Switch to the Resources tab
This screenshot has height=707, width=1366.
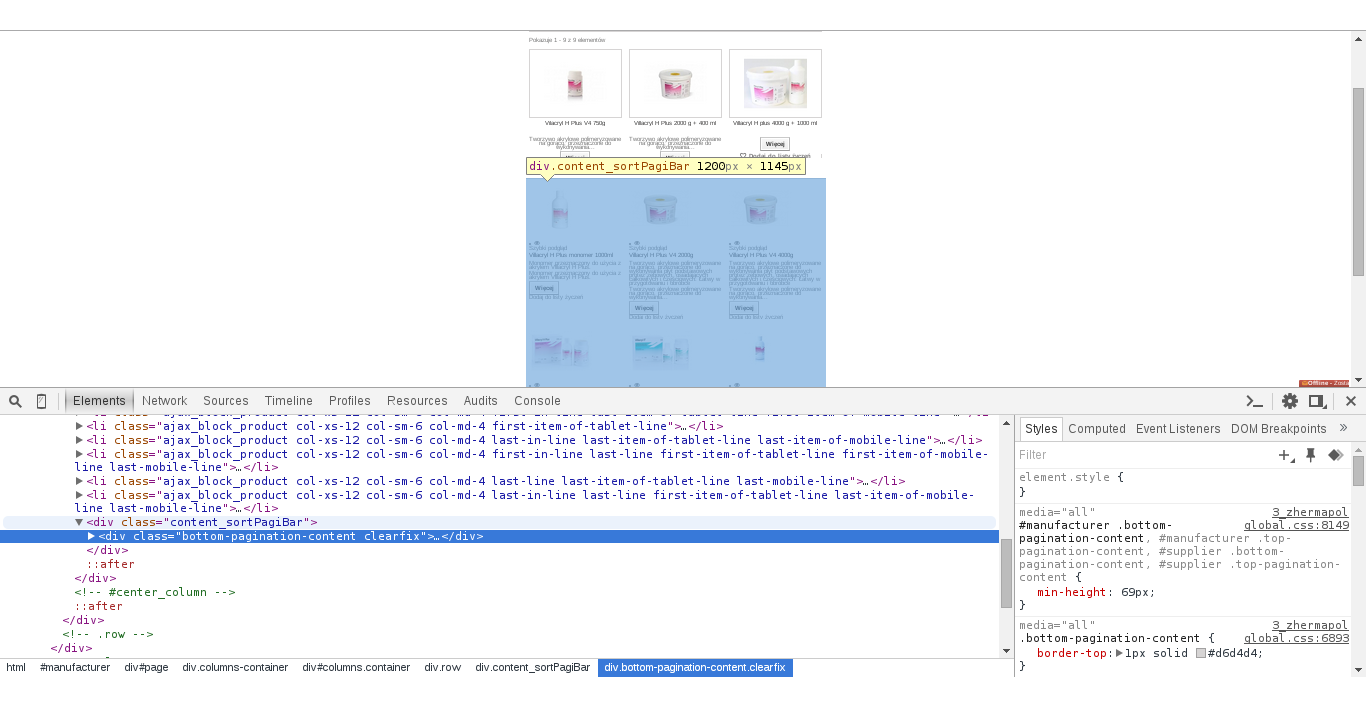tap(417, 401)
